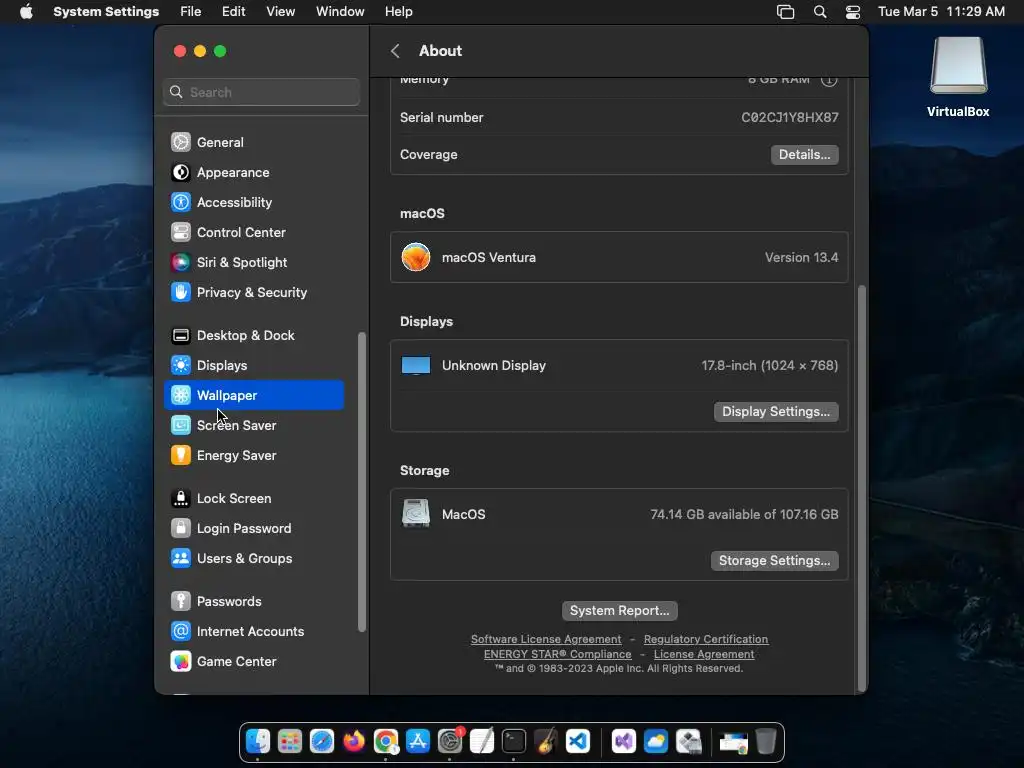Screen dimensions: 1024x768
Task: Open the Apple menu
Action: 26,12
